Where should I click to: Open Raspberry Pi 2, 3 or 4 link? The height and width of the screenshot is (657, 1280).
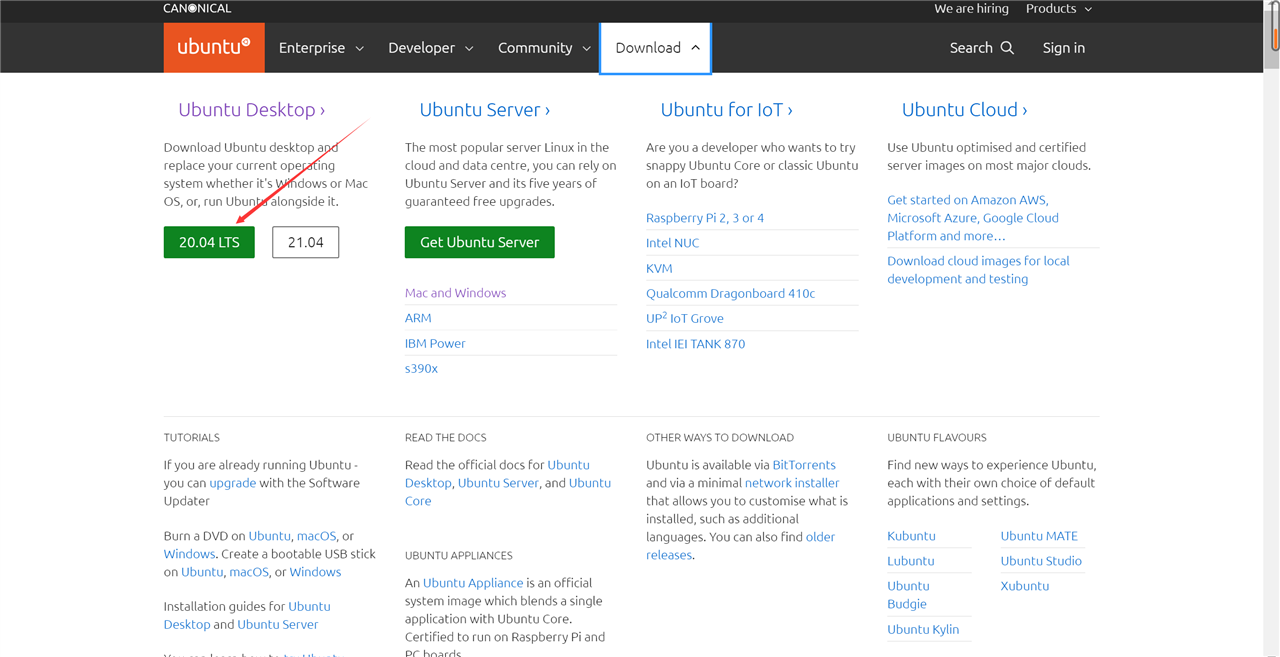point(705,218)
